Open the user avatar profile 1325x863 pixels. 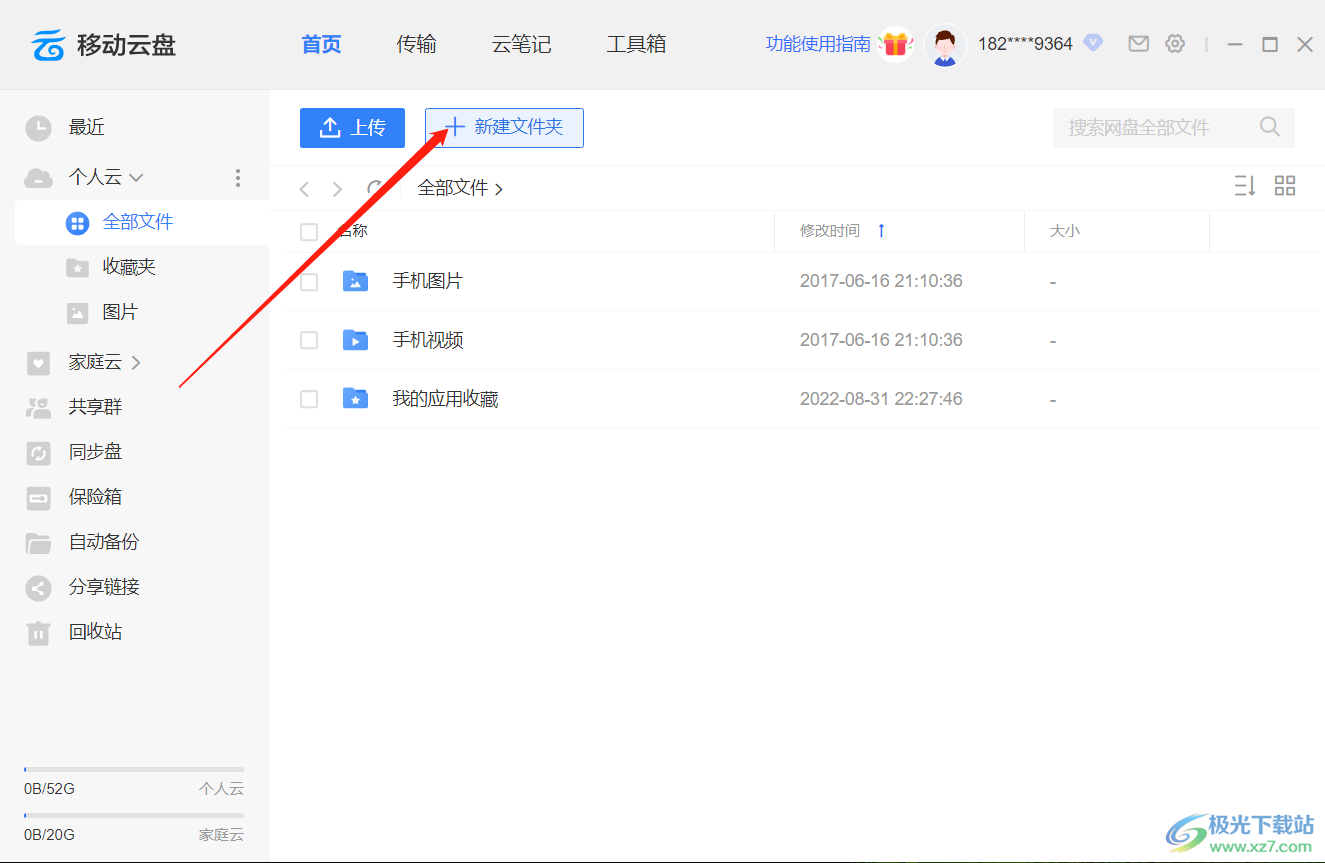(x=945, y=45)
